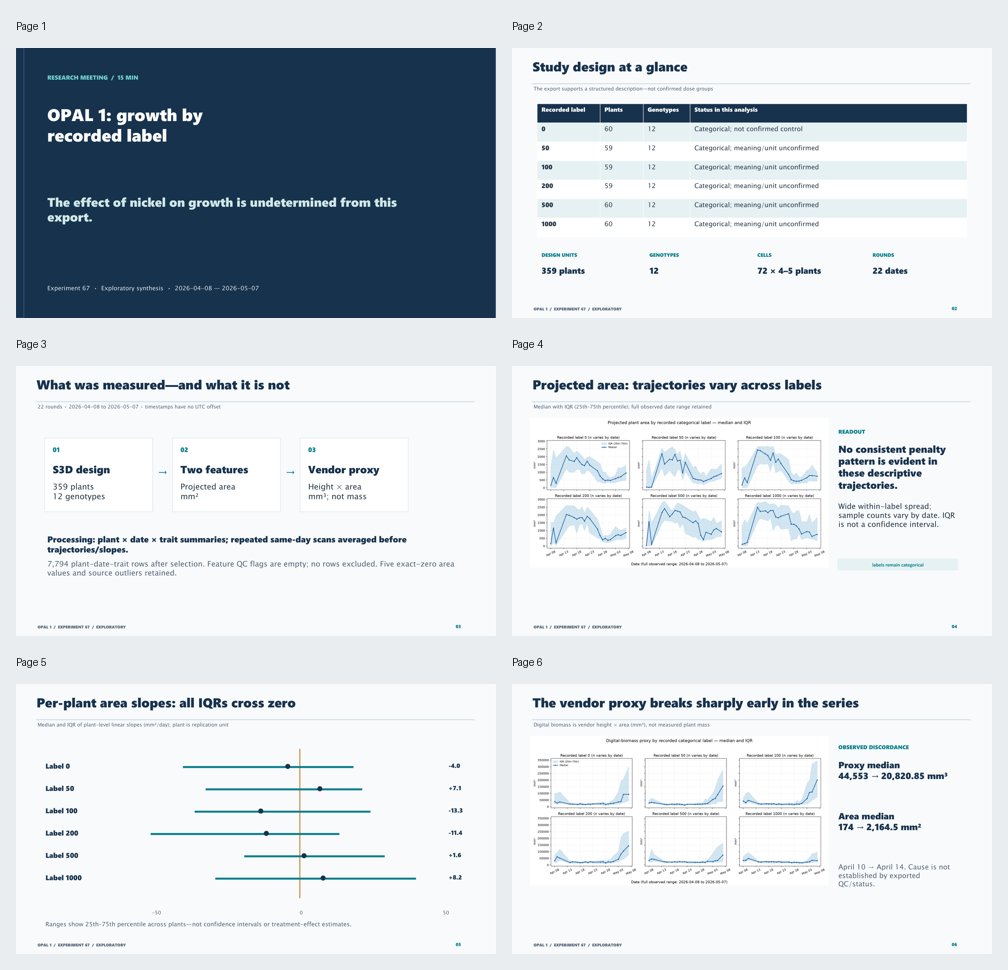This screenshot has width=1008, height=970.
Task: Click the 'Projected area: trajectories vary across labels' title
Action: [x=677, y=385]
